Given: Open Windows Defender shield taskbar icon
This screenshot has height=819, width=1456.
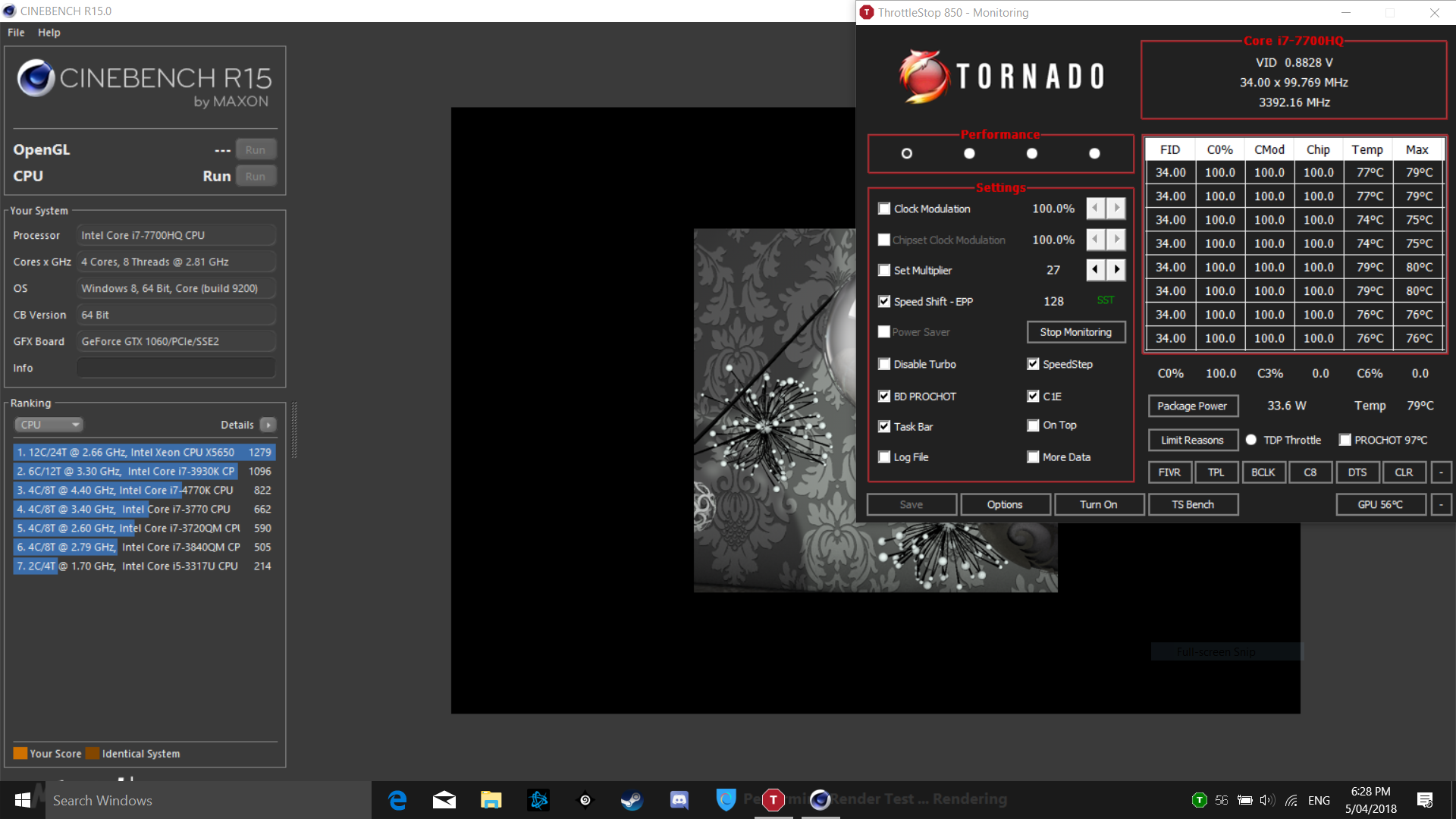Looking at the screenshot, I should click(x=726, y=800).
